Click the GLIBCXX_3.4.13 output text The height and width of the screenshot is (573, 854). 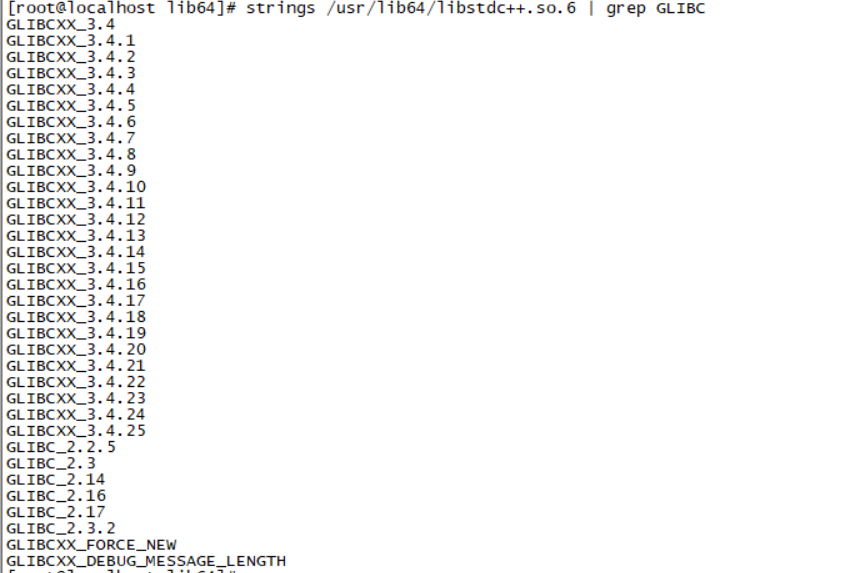(76, 236)
